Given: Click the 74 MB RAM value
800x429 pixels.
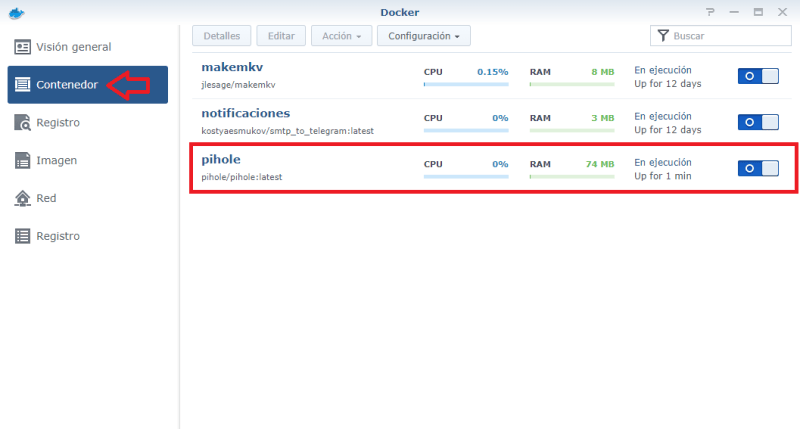Looking at the screenshot, I should pos(600,164).
